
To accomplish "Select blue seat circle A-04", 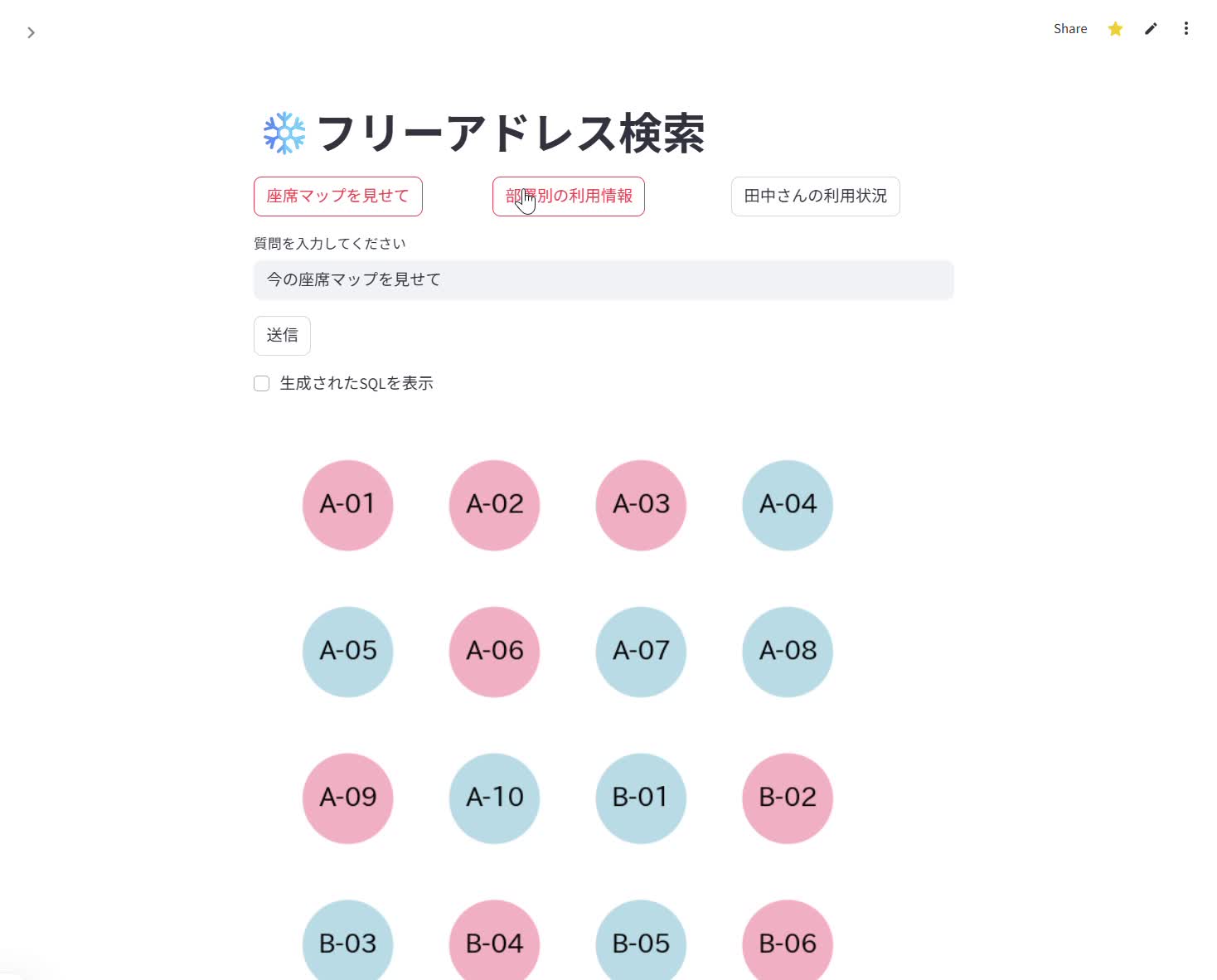I will pyautogui.click(x=788, y=505).
